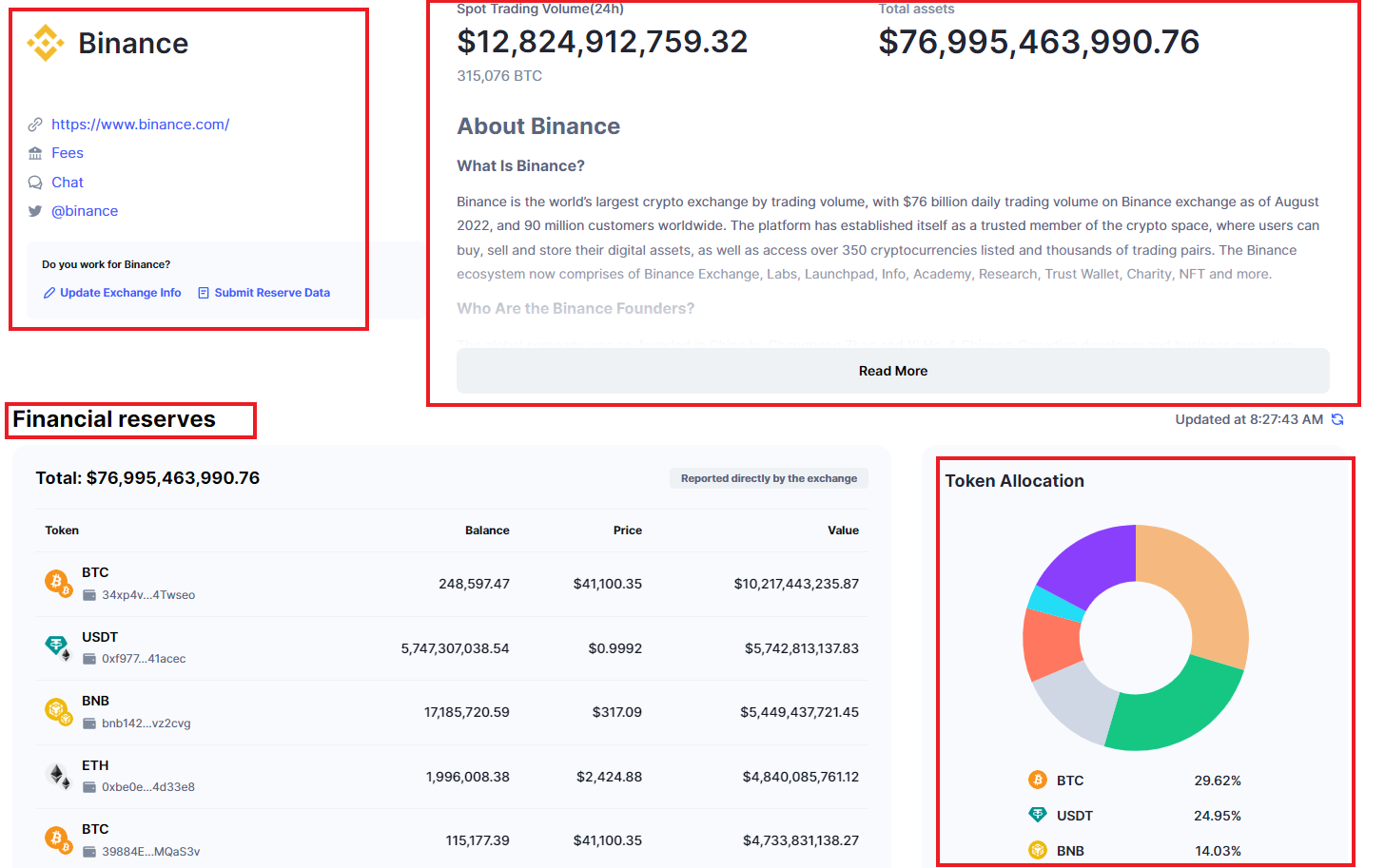Click the Who Are the Binance Founders? heading

pos(575,309)
